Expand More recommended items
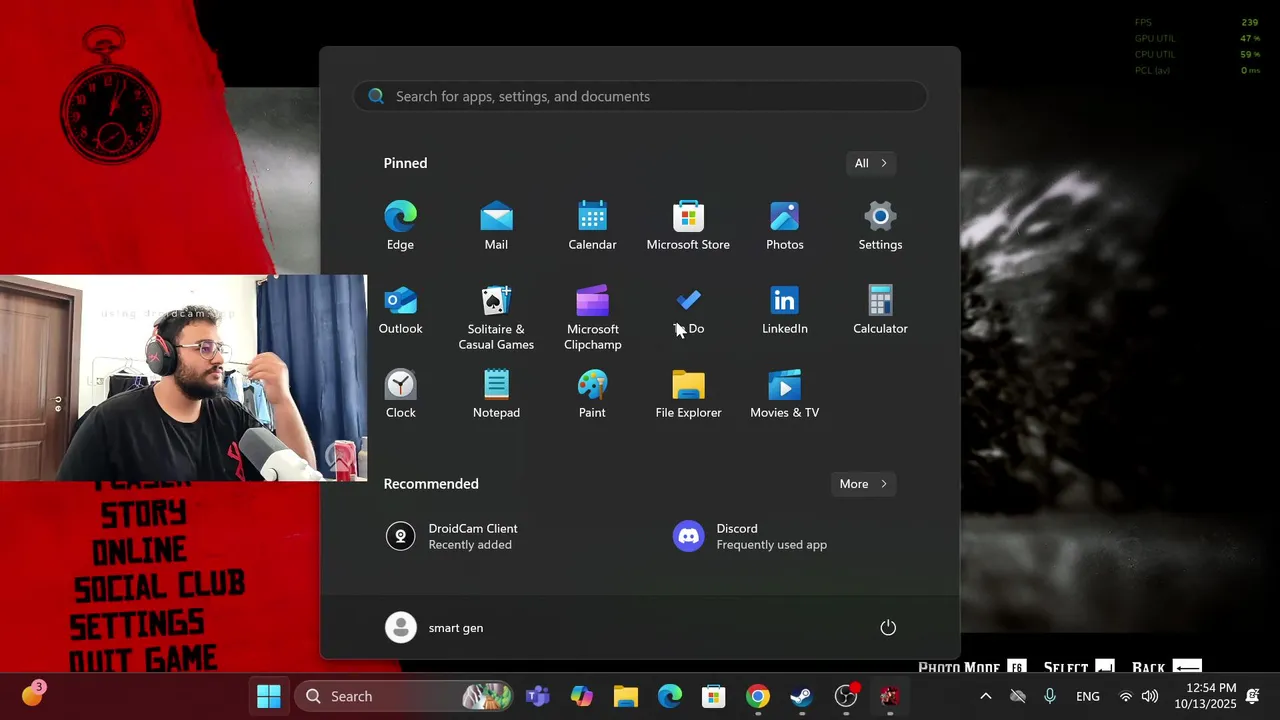1280x720 pixels. (863, 484)
